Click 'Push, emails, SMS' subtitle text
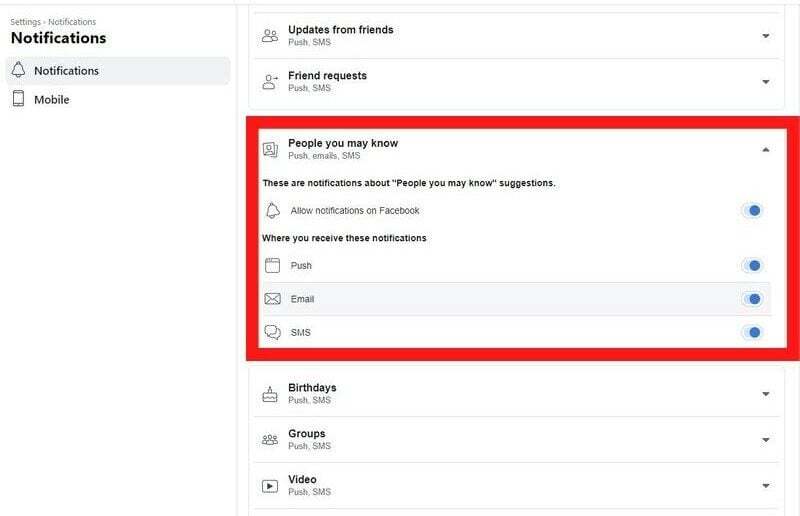 tap(324, 156)
